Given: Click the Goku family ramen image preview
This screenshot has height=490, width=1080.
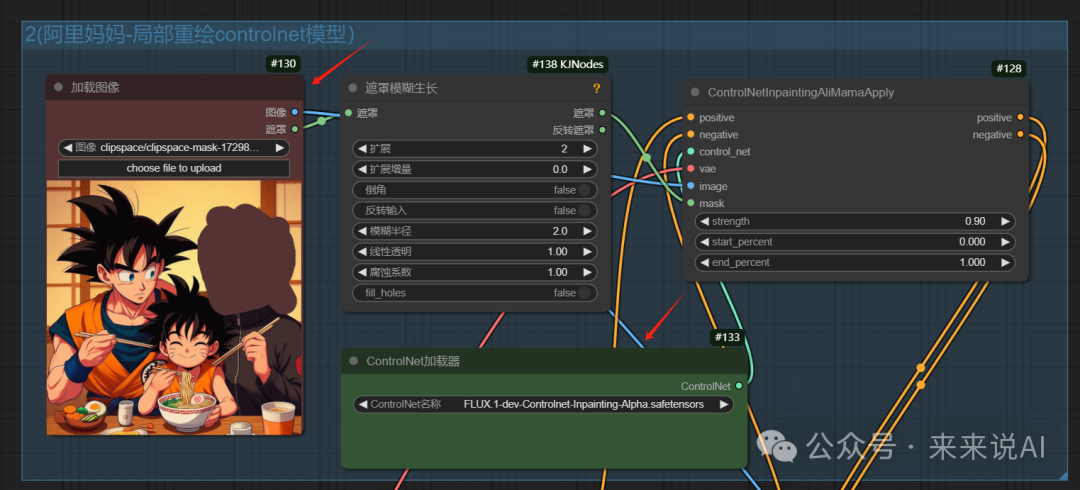Looking at the screenshot, I should (174, 307).
